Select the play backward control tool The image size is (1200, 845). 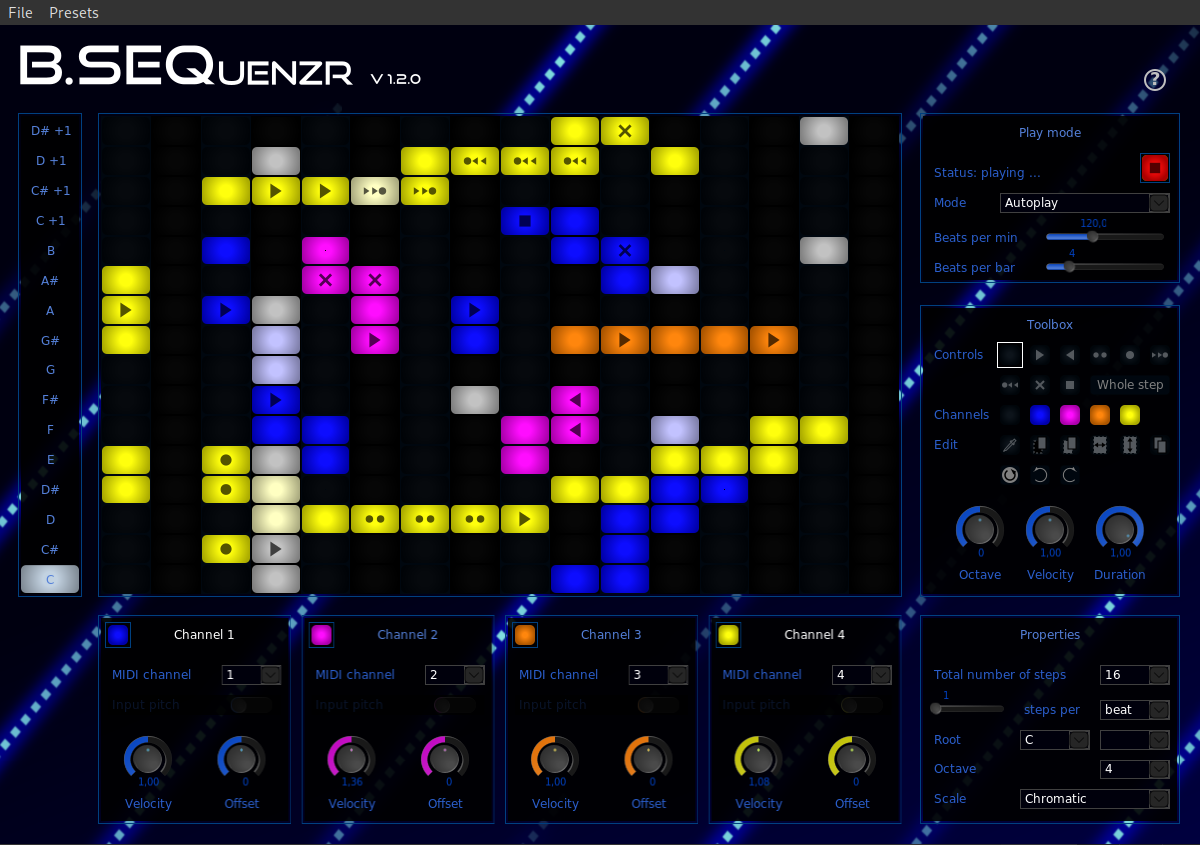point(1070,355)
